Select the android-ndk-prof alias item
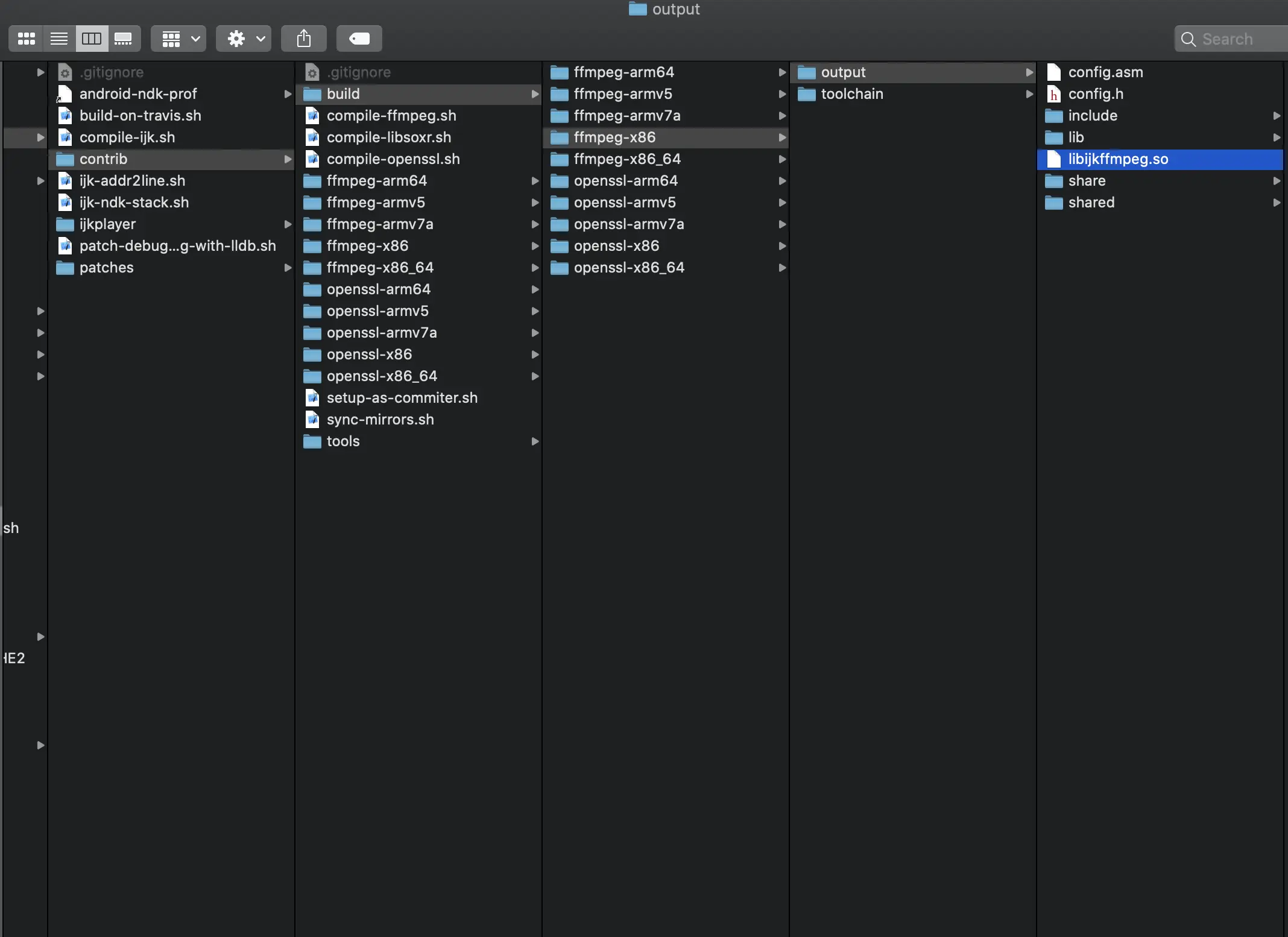 click(171, 94)
